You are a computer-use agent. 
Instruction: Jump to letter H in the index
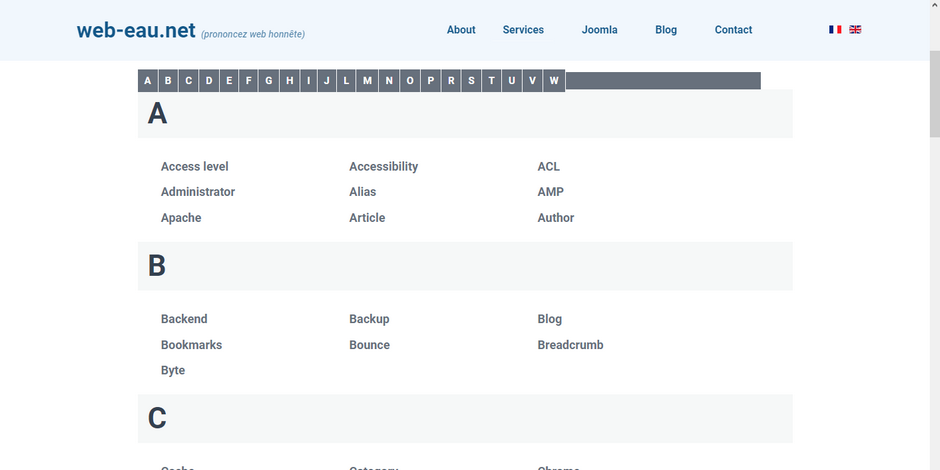pos(290,81)
